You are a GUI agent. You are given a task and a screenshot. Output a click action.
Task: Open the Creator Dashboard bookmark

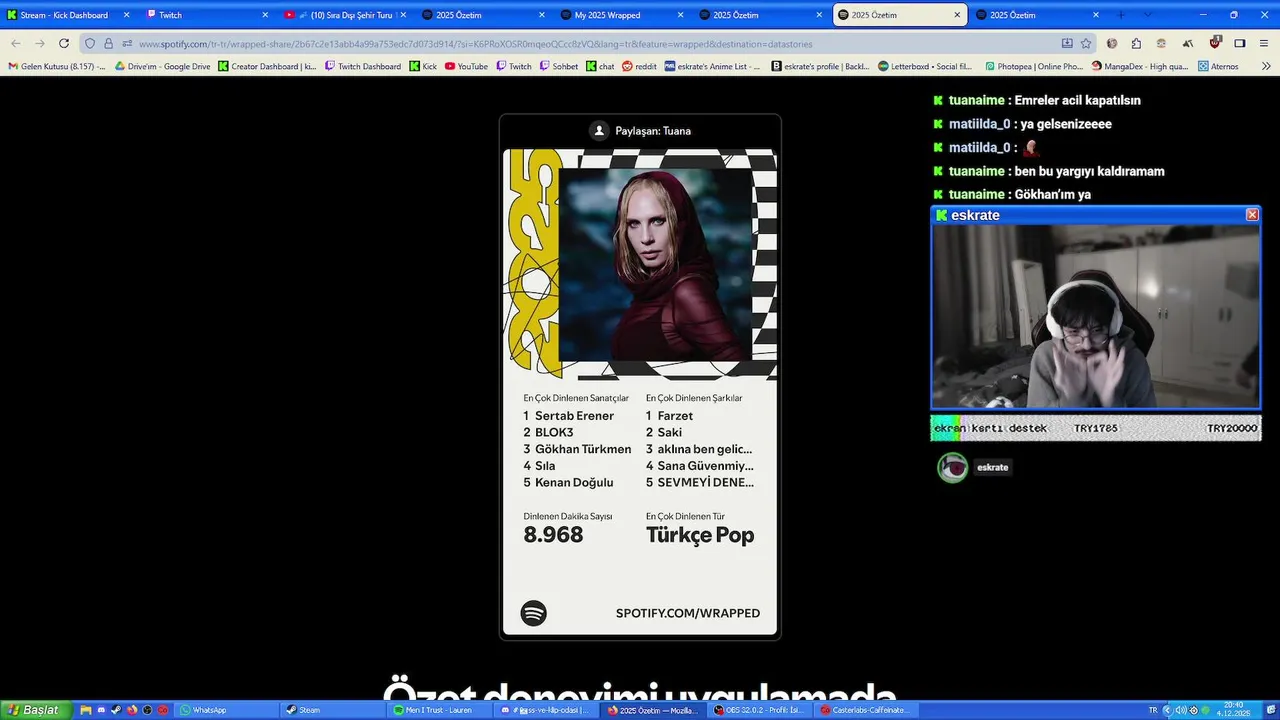[x=267, y=66]
